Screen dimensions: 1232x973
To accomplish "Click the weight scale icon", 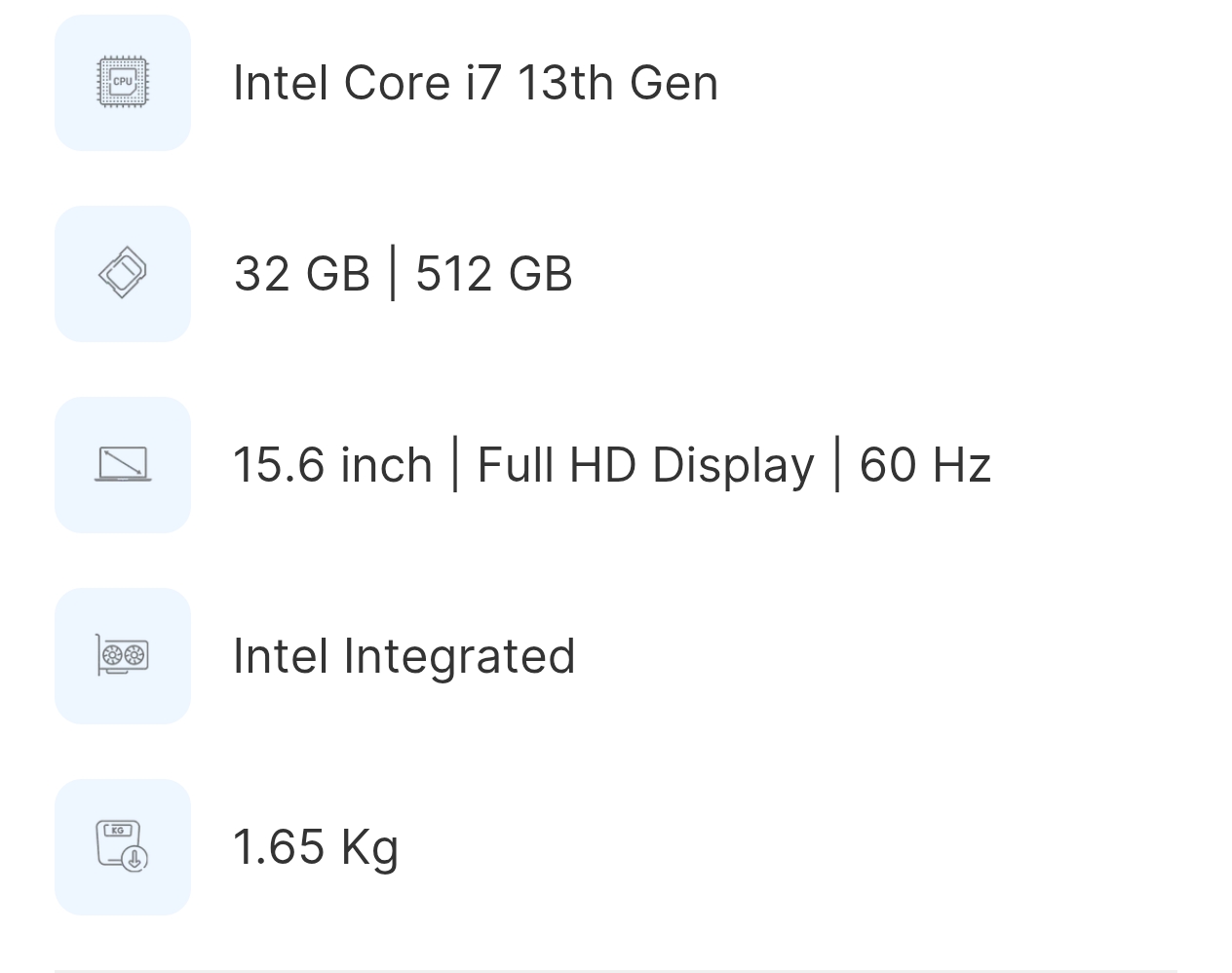I will coord(122,846).
